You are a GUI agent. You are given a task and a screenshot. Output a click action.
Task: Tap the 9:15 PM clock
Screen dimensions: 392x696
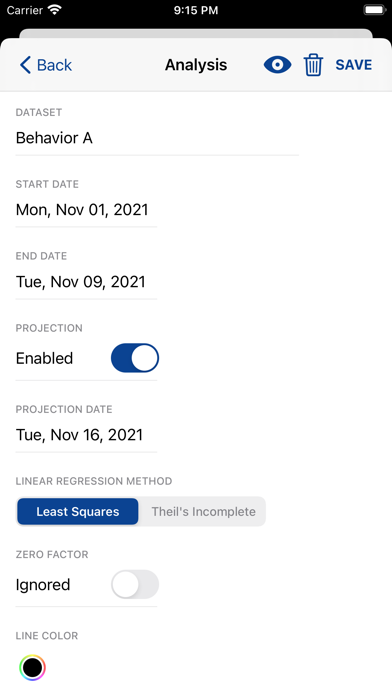[x=196, y=10]
